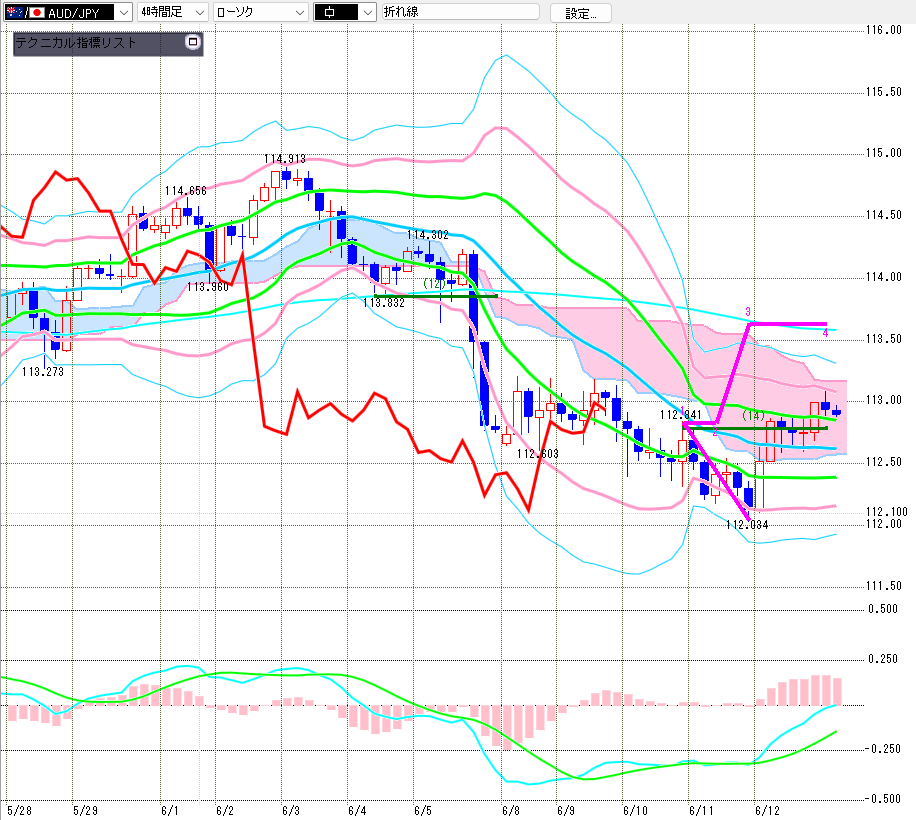This screenshot has width=916, height=820.
Task: Click the 114.00 price axis label
Action: (x=884, y=277)
